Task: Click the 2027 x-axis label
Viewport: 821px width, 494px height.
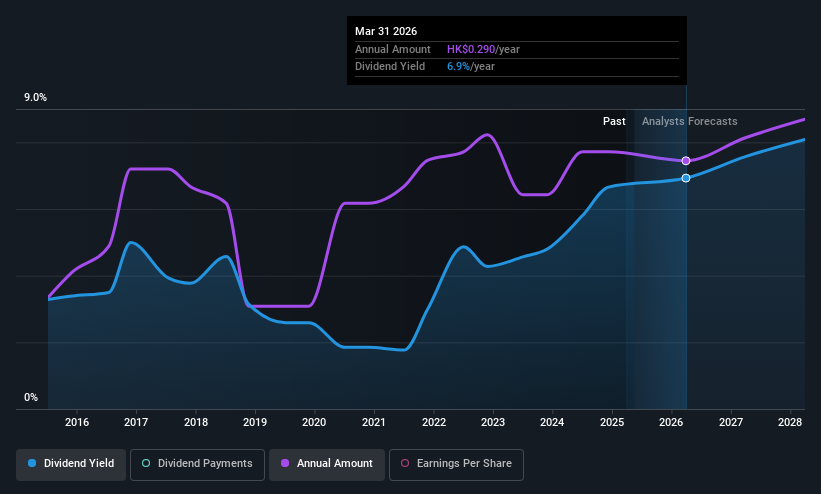Action: [730, 422]
